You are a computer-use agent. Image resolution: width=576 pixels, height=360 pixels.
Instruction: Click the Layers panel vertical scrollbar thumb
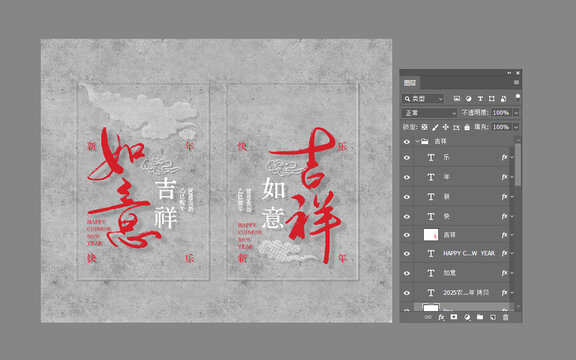coord(518,165)
